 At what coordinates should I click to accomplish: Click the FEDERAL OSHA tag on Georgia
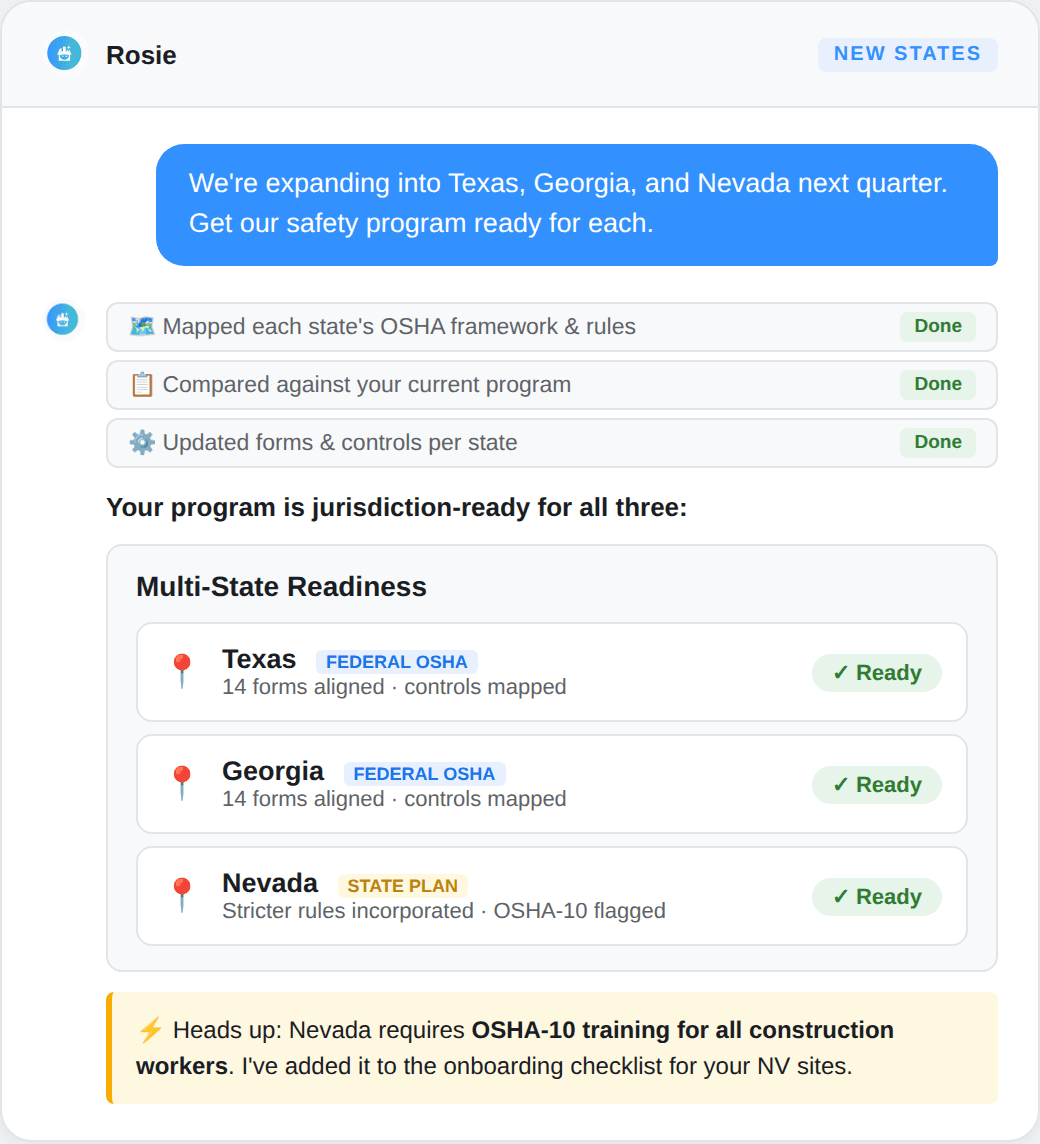[424, 773]
